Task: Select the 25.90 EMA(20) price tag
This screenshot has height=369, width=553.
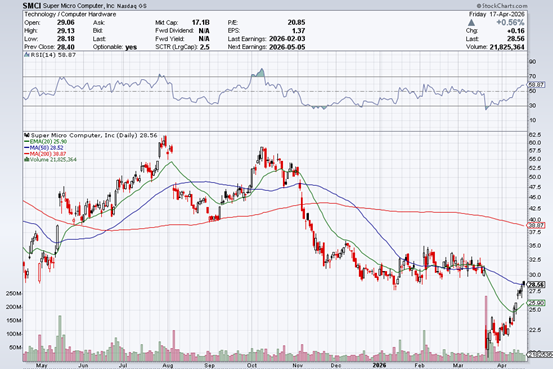Action: 536,303
